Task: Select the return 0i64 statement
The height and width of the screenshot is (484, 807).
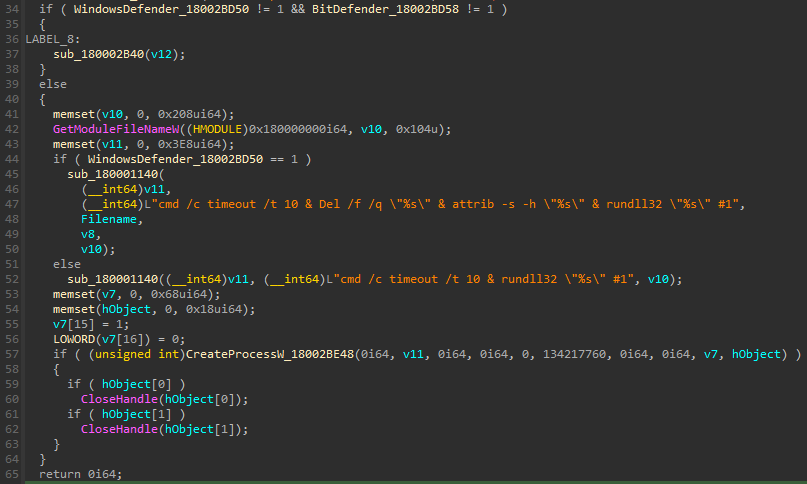Action: pyautogui.click(x=80, y=474)
